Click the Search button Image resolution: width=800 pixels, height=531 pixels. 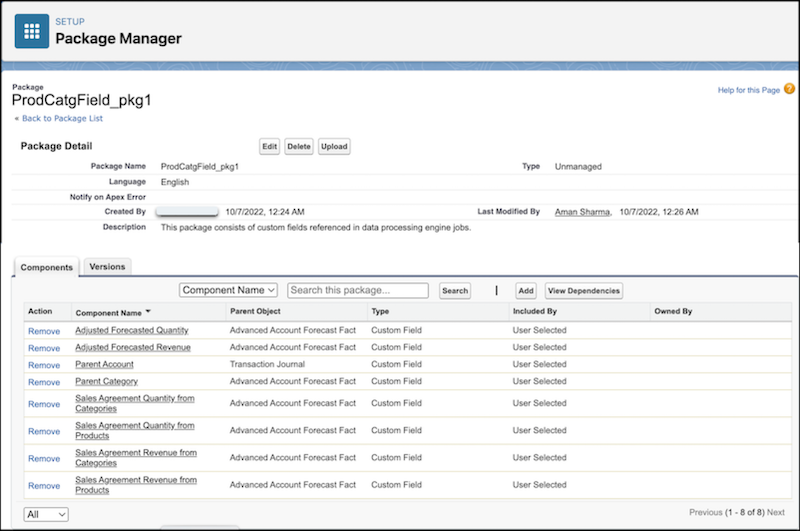[x=455, y=291]
